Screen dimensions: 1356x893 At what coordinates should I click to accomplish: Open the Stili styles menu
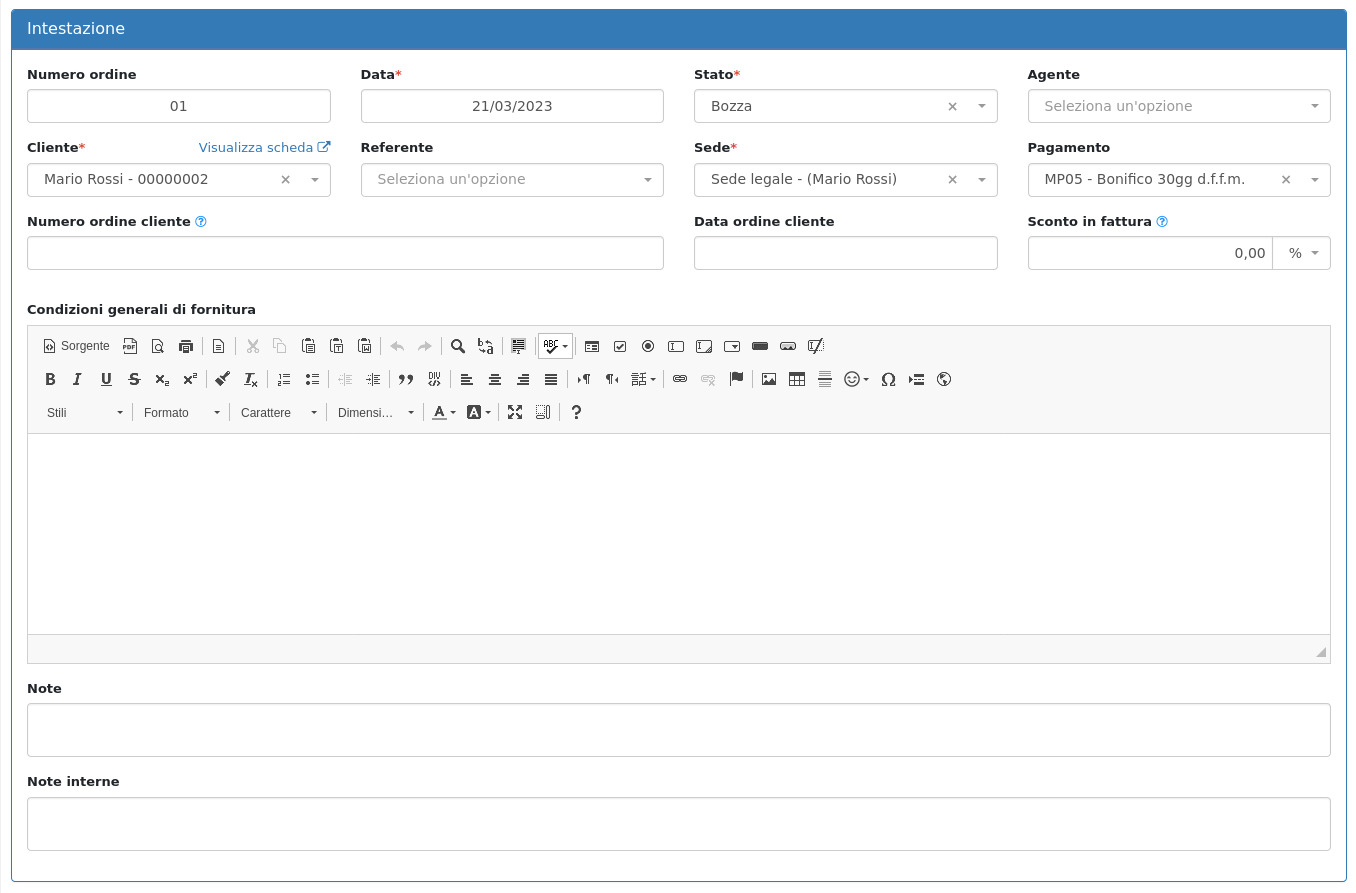point(85,412)
